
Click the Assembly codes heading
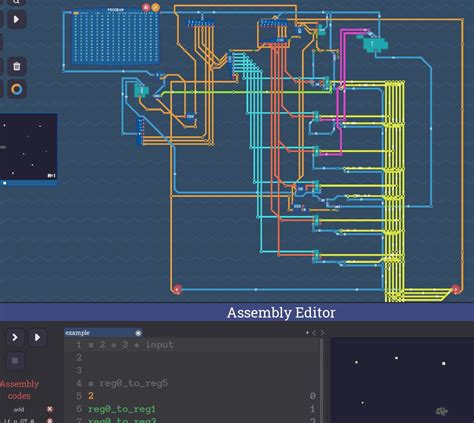[19, 390]
